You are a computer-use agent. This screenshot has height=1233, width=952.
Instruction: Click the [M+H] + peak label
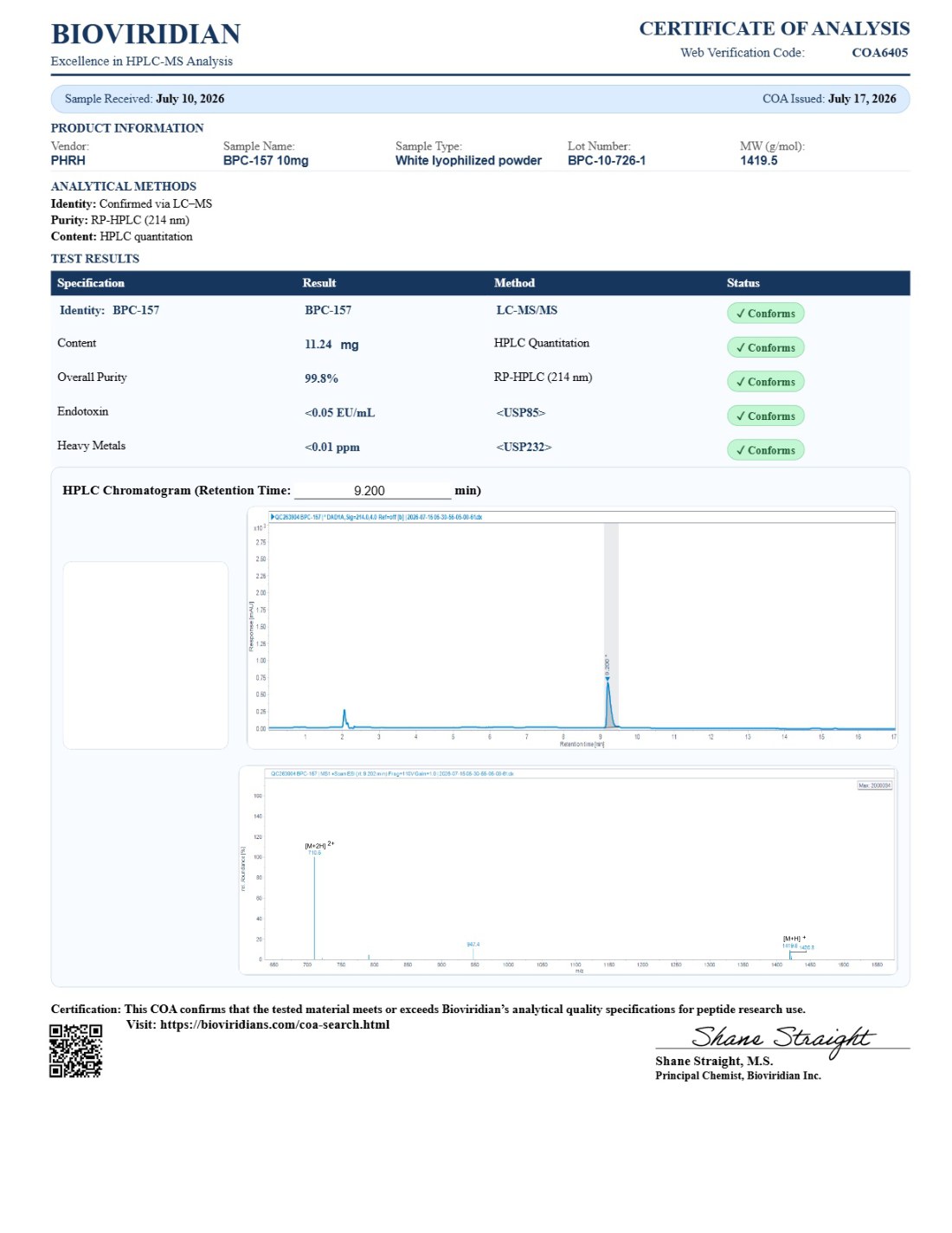(794, 938)
